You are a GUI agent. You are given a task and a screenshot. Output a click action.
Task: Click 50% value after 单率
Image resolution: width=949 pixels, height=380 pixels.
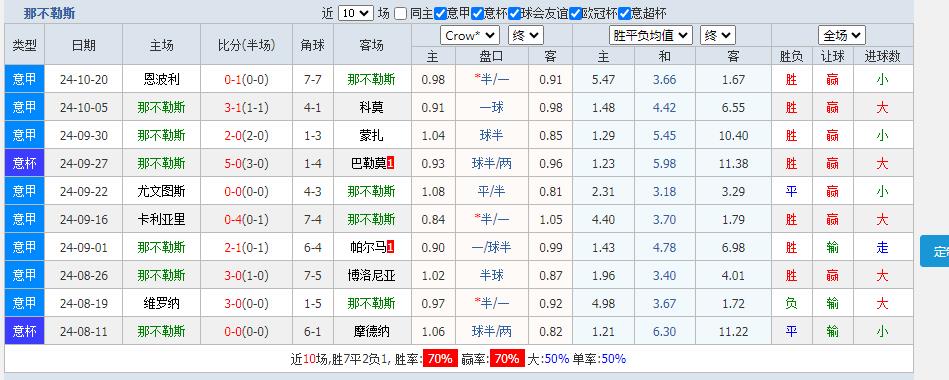614,359
